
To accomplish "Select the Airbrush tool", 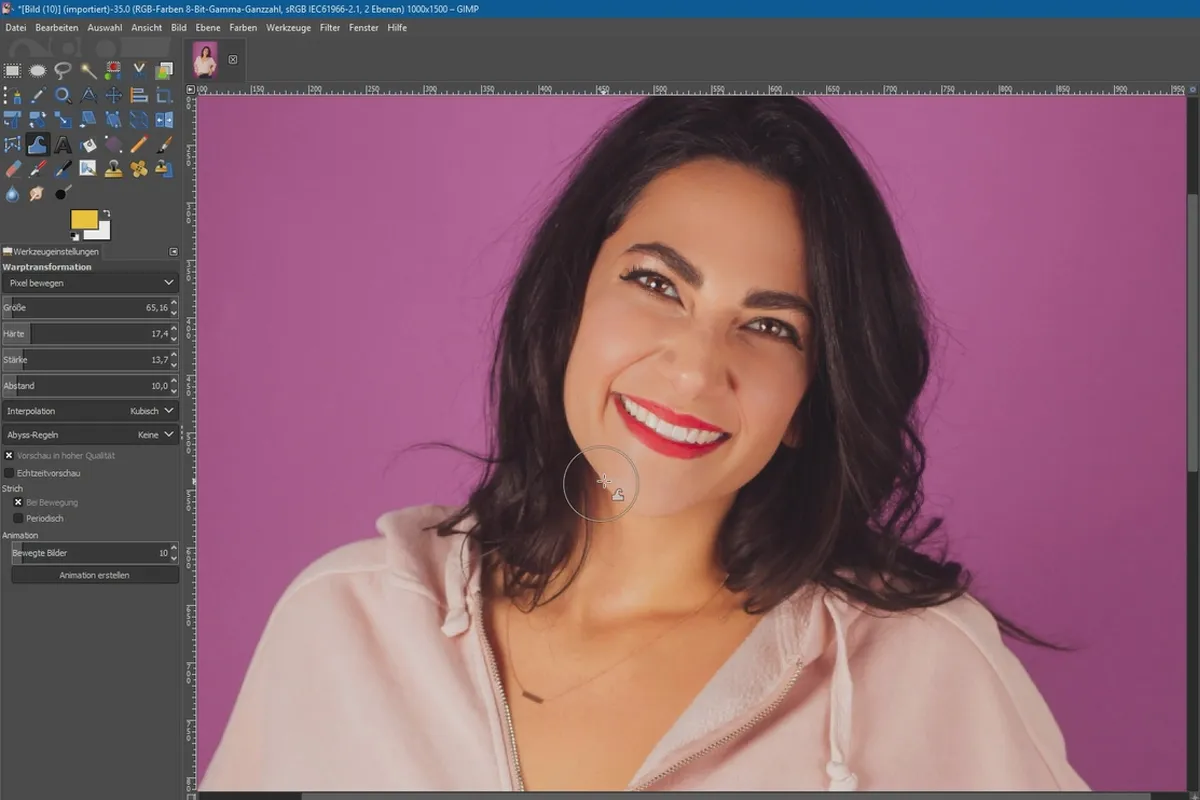I will pyautogui.click(x=38, y=170).
